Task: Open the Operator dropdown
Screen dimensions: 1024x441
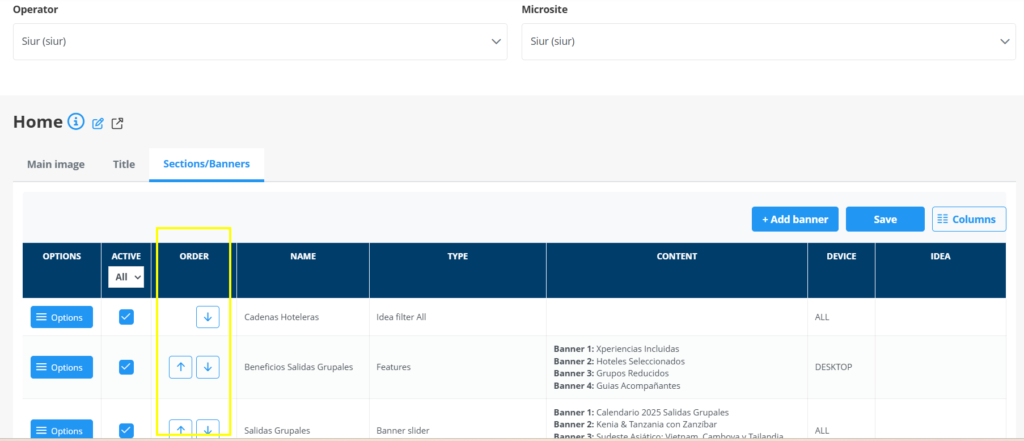Action: pyautogui.click(x=259, y=41)
